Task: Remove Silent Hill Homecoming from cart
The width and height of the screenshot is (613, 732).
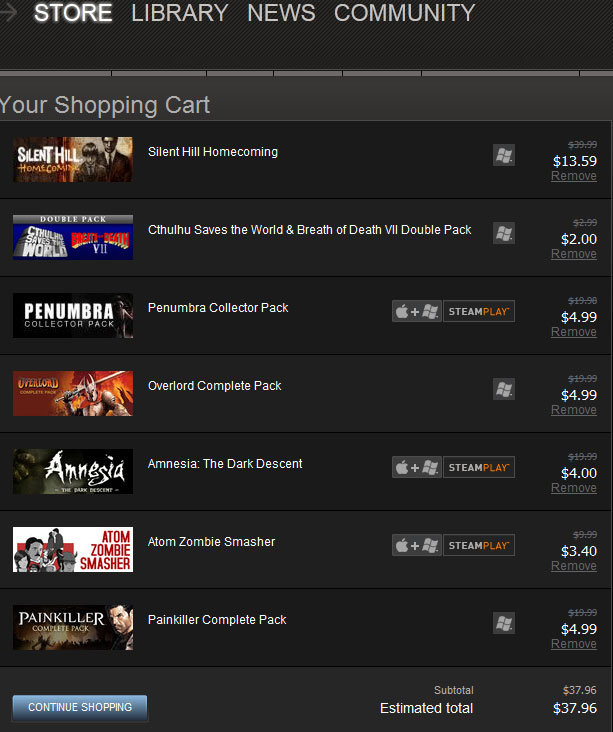Action: tap(573, 176)
